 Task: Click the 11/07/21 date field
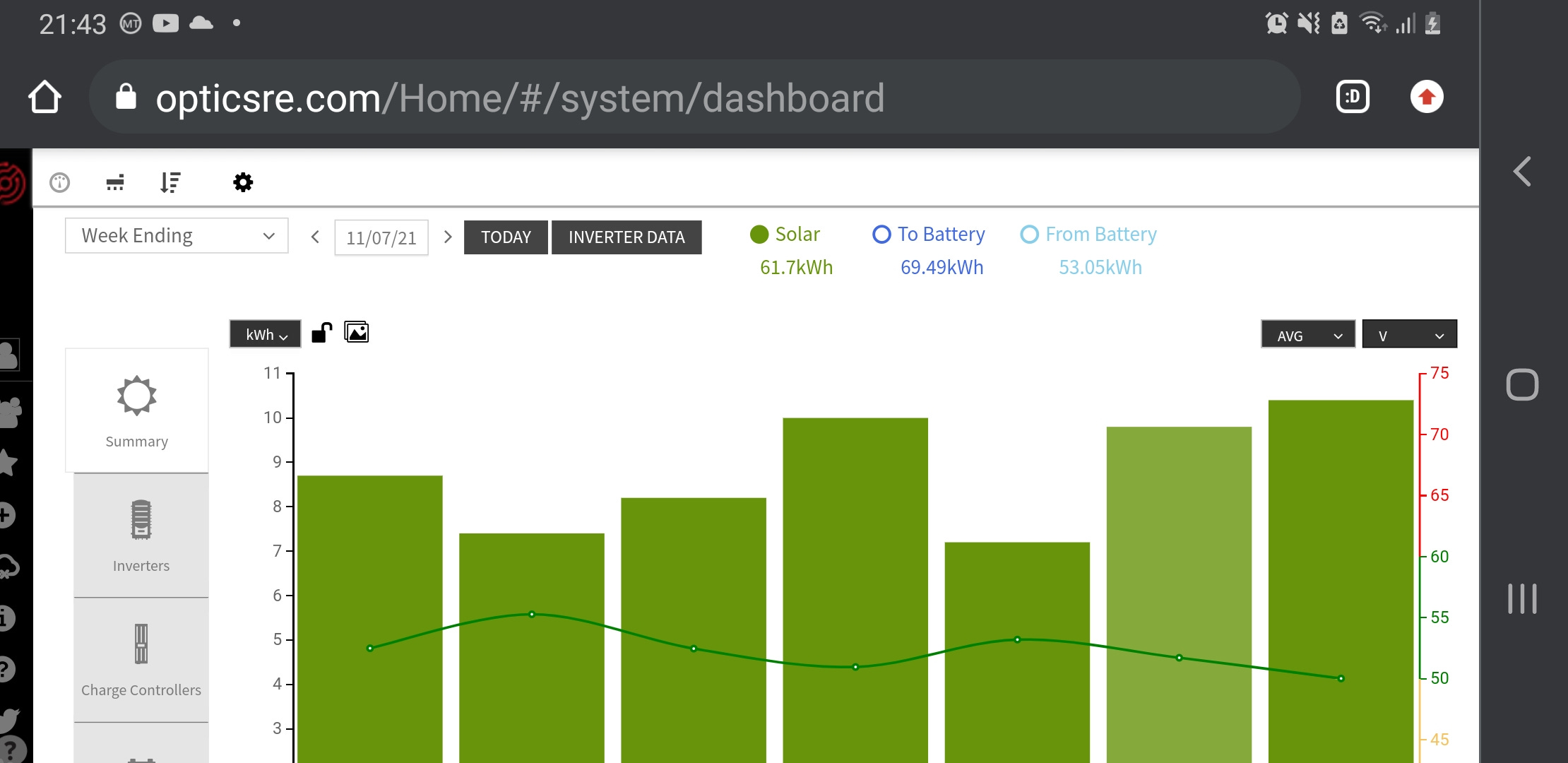click(x=381, y=237)
